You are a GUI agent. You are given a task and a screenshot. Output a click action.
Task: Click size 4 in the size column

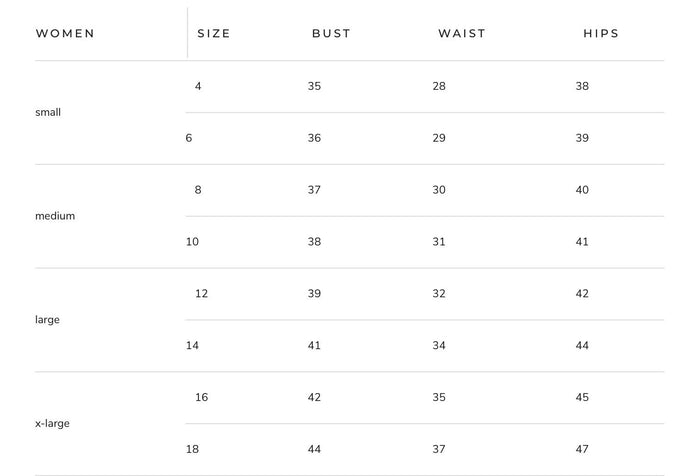click(198, 86)
